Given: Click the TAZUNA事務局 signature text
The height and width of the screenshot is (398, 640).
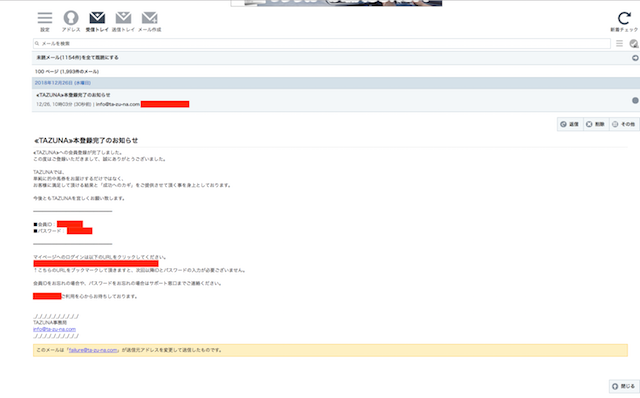Looking at the screenshot, I should [x=50, y=322].
